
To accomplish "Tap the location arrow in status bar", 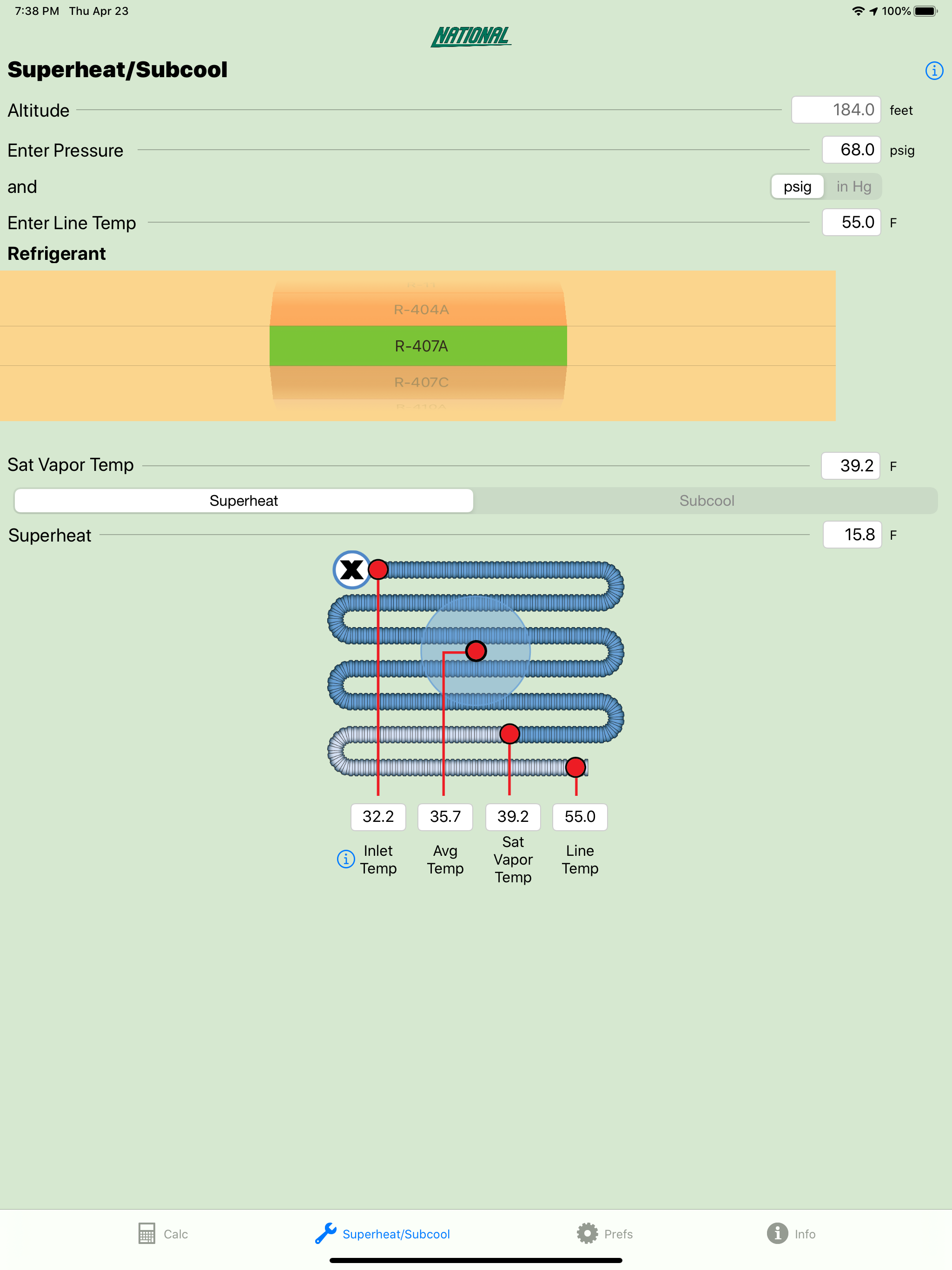I will click(873, 11).
